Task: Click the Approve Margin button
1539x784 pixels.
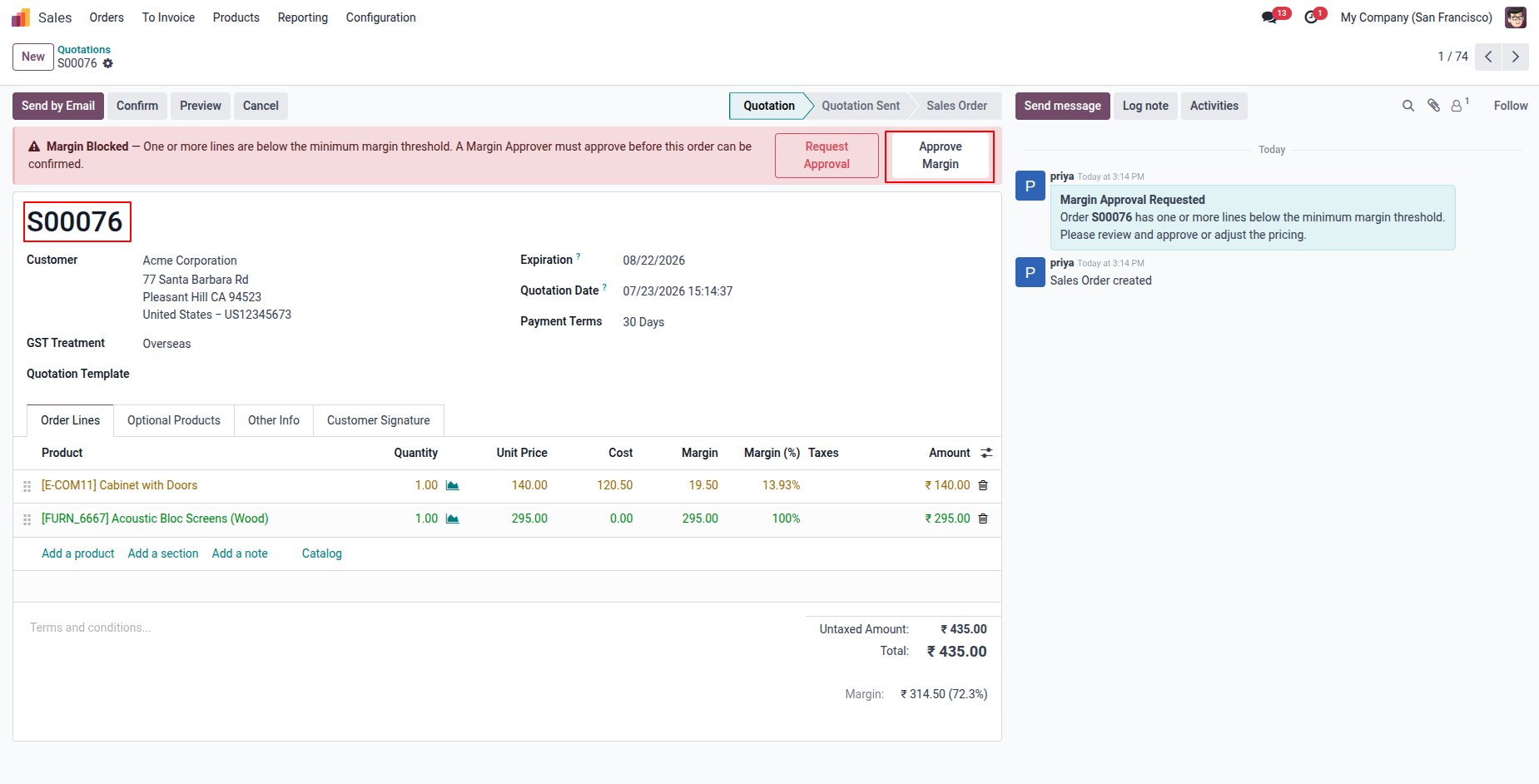Action: coord(940,156)
